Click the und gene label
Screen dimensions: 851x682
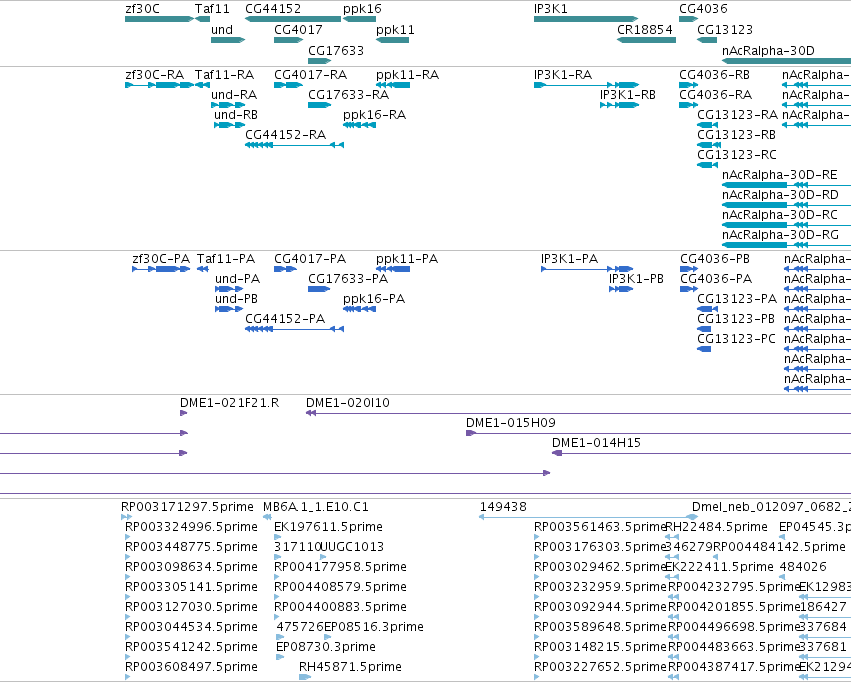(x=222, y=30)
